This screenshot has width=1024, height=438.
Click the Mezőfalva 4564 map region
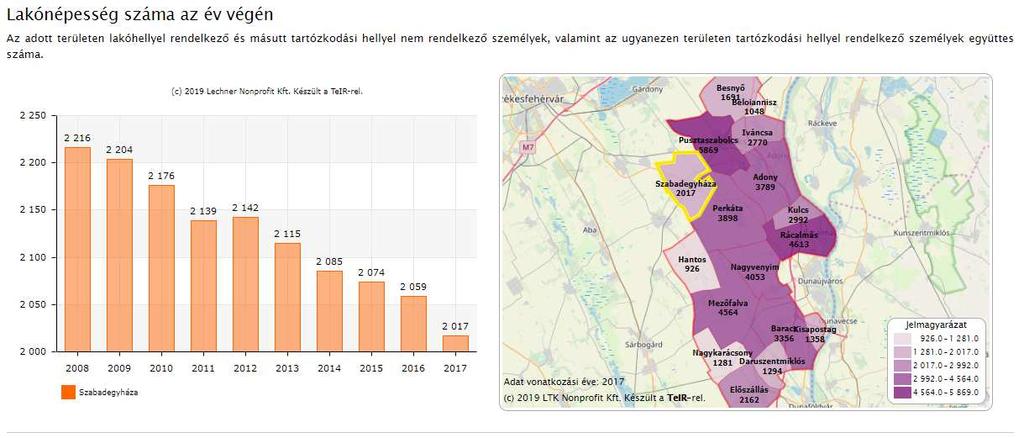coord(728,307)
